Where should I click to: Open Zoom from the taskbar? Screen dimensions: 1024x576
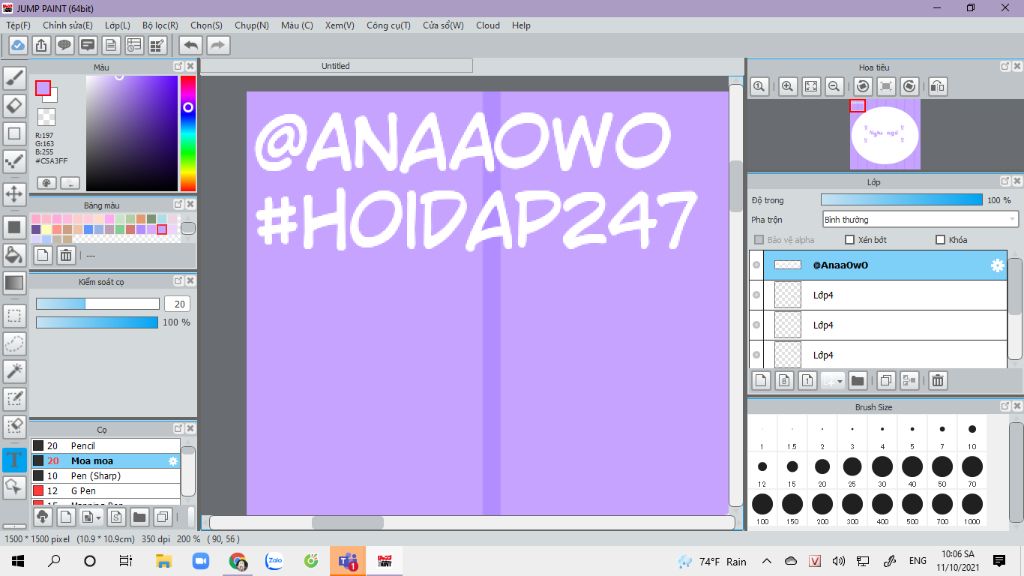200,561
